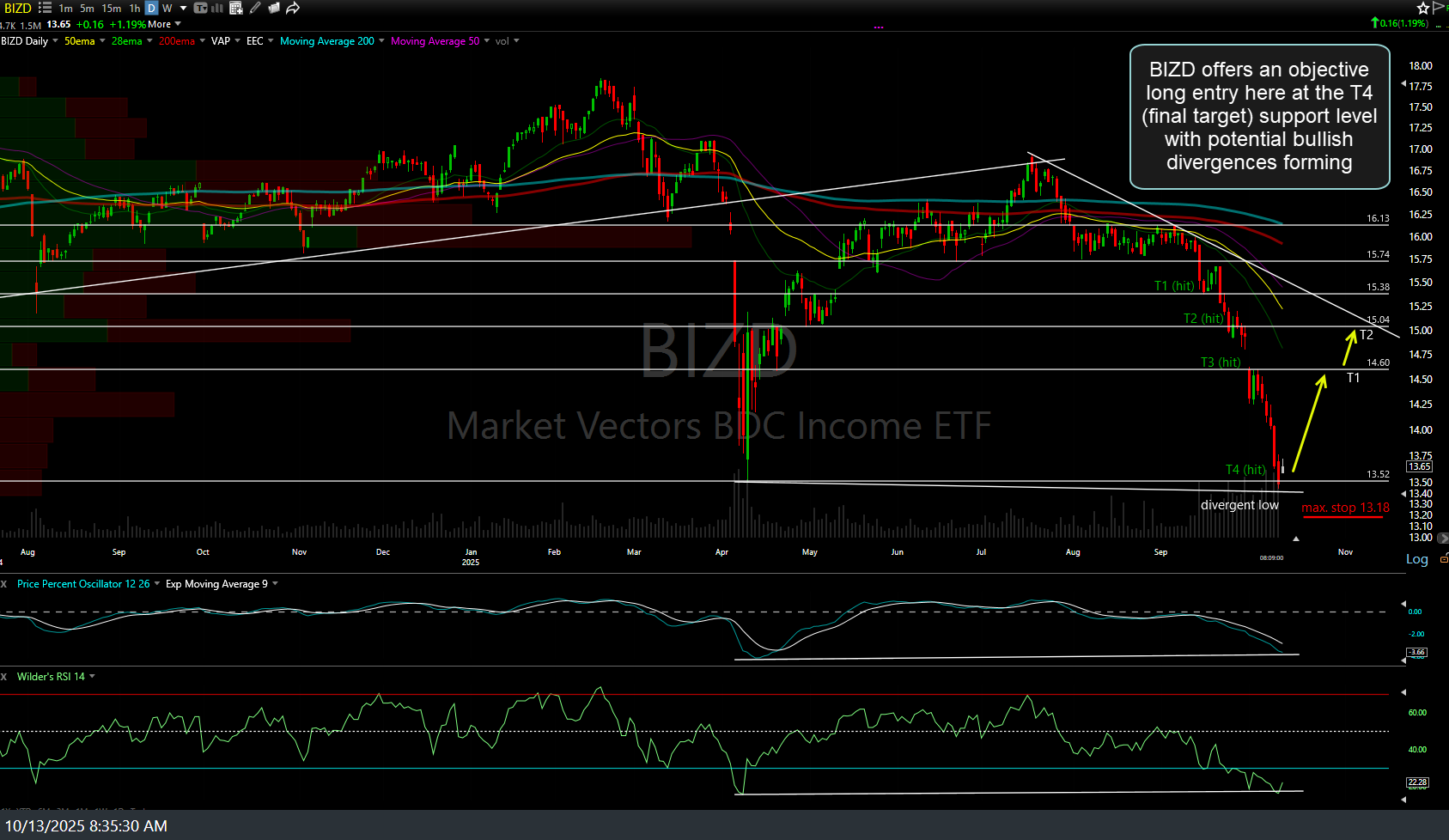Close the Wilder's RSI 14 panel
The image size is (1449, 840).
click(4, 677)
